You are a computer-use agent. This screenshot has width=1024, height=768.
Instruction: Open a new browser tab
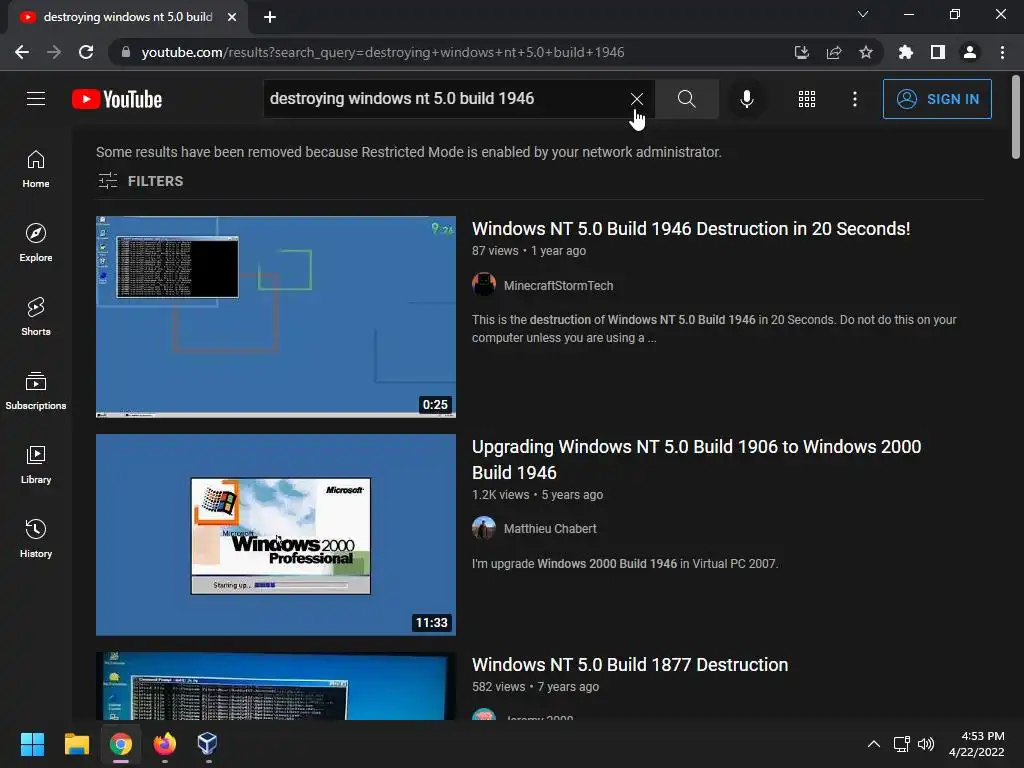270,17
